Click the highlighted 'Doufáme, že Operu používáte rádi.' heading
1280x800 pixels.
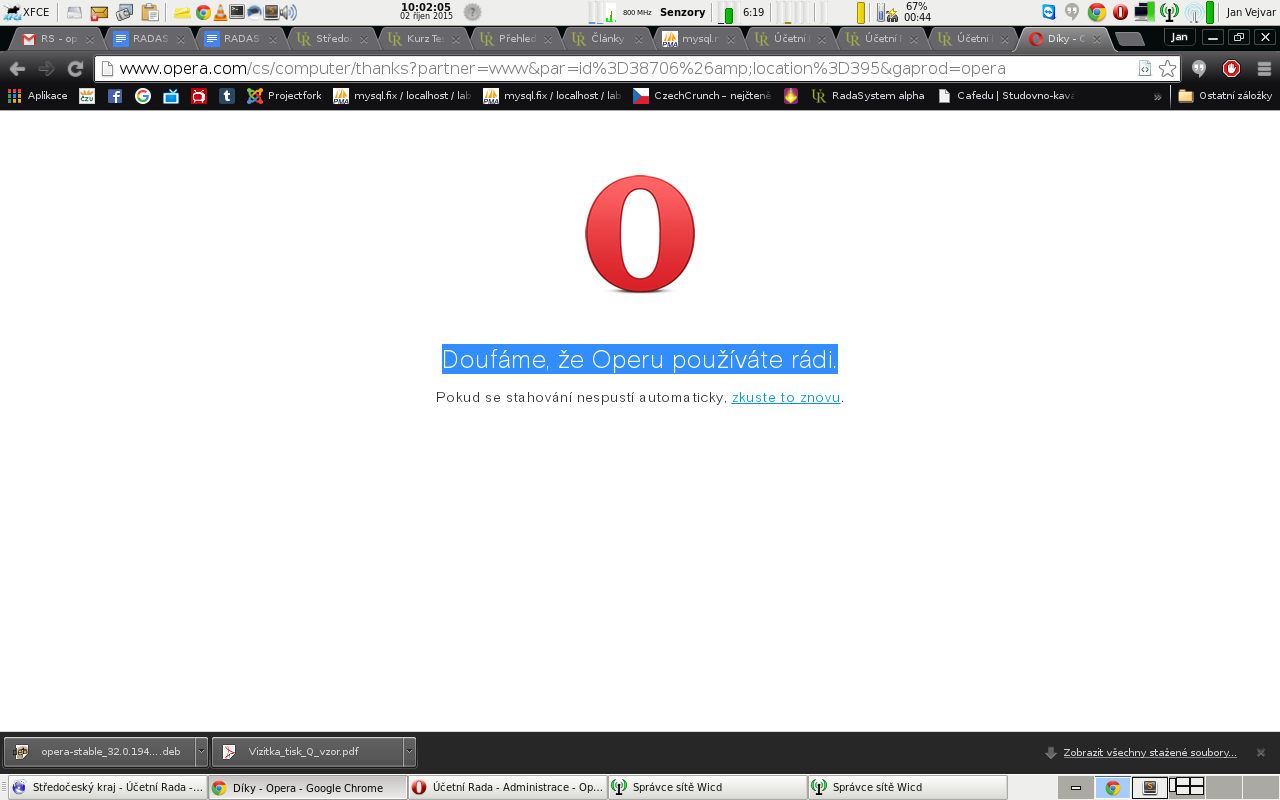click(640, 359)
